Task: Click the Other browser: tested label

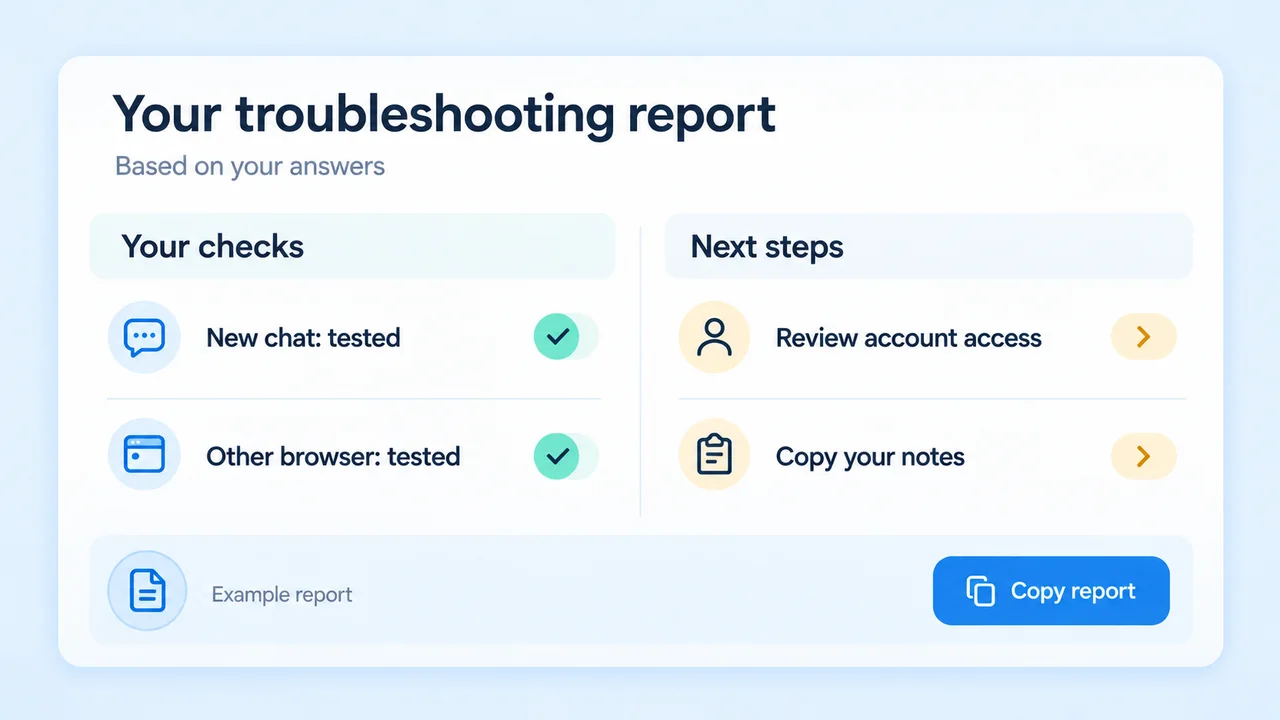Action: coord(333,457)
